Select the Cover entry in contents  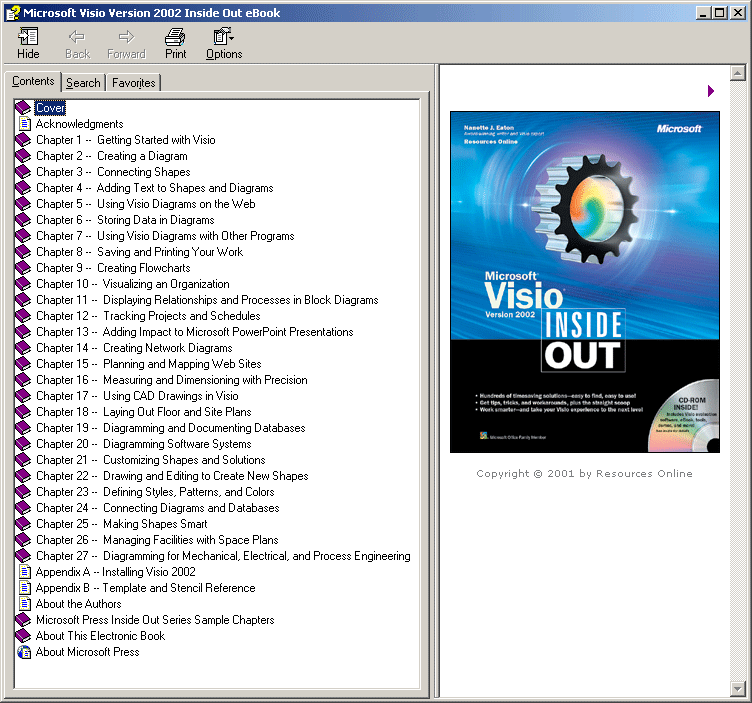(50, 107)
